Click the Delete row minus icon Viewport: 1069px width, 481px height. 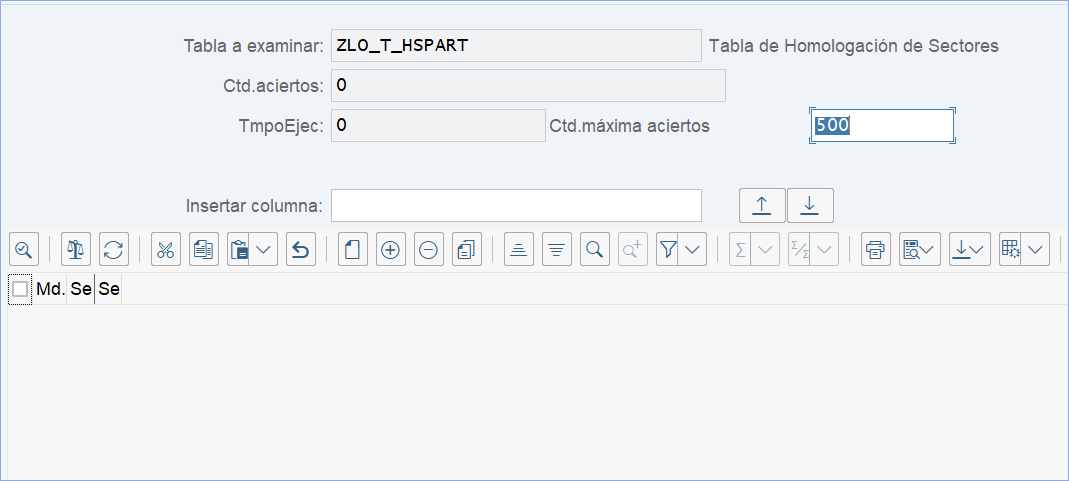429,249
